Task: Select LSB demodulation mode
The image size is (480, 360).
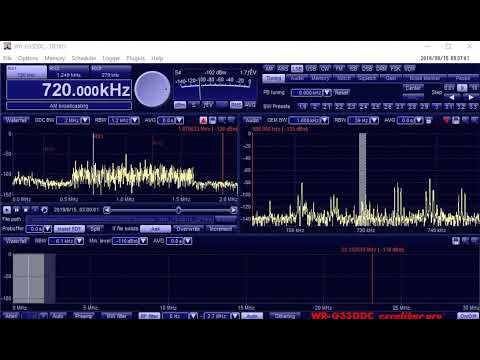Action: (x=297, y=68)
